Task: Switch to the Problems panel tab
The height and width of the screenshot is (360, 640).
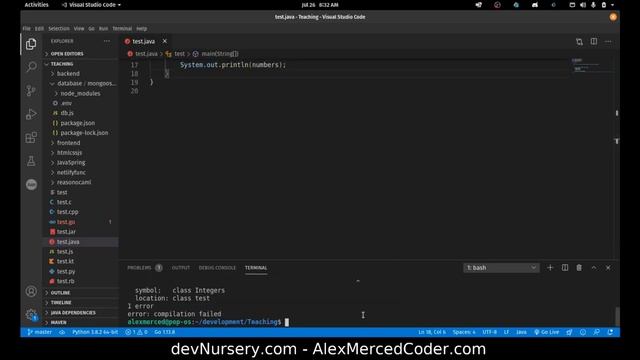Action: 139,268
